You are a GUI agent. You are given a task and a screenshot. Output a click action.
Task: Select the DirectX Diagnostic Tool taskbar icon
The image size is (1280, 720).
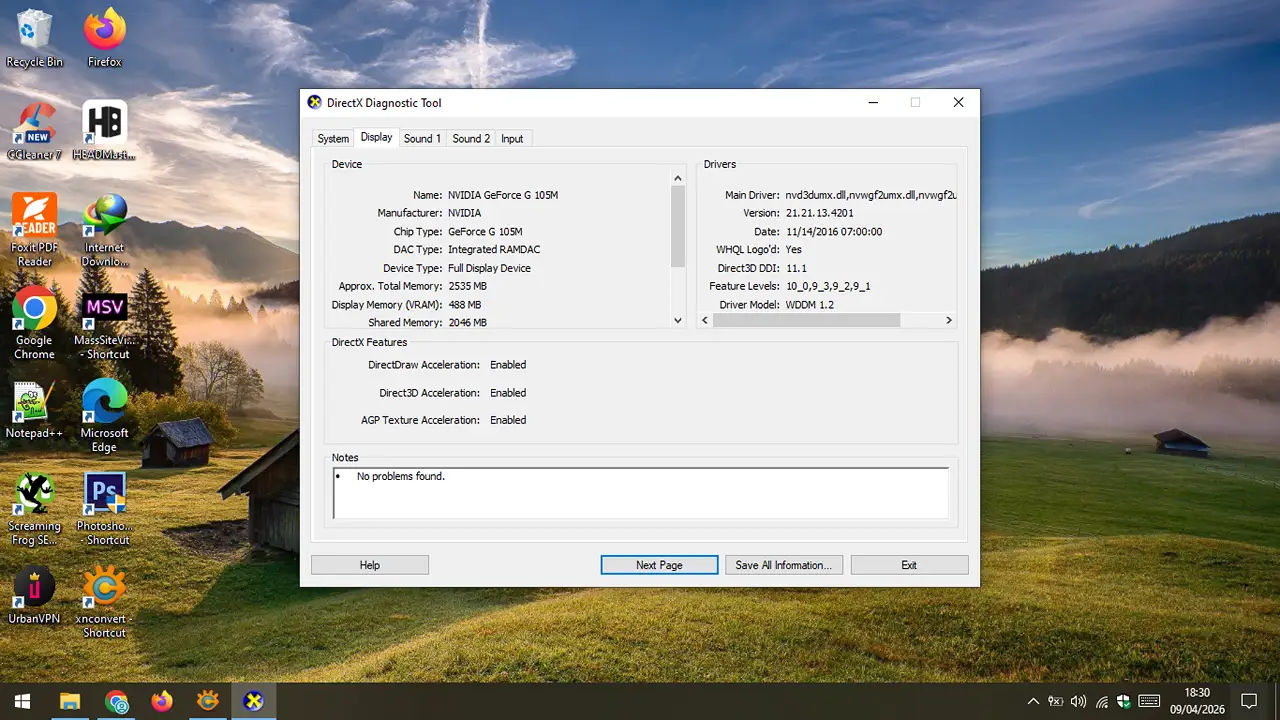pos(254,701)
